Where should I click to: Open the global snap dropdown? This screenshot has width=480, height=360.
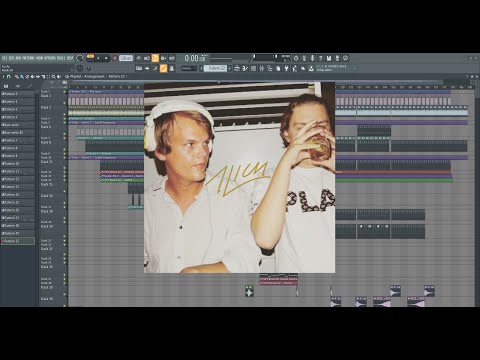coord(189,68)
